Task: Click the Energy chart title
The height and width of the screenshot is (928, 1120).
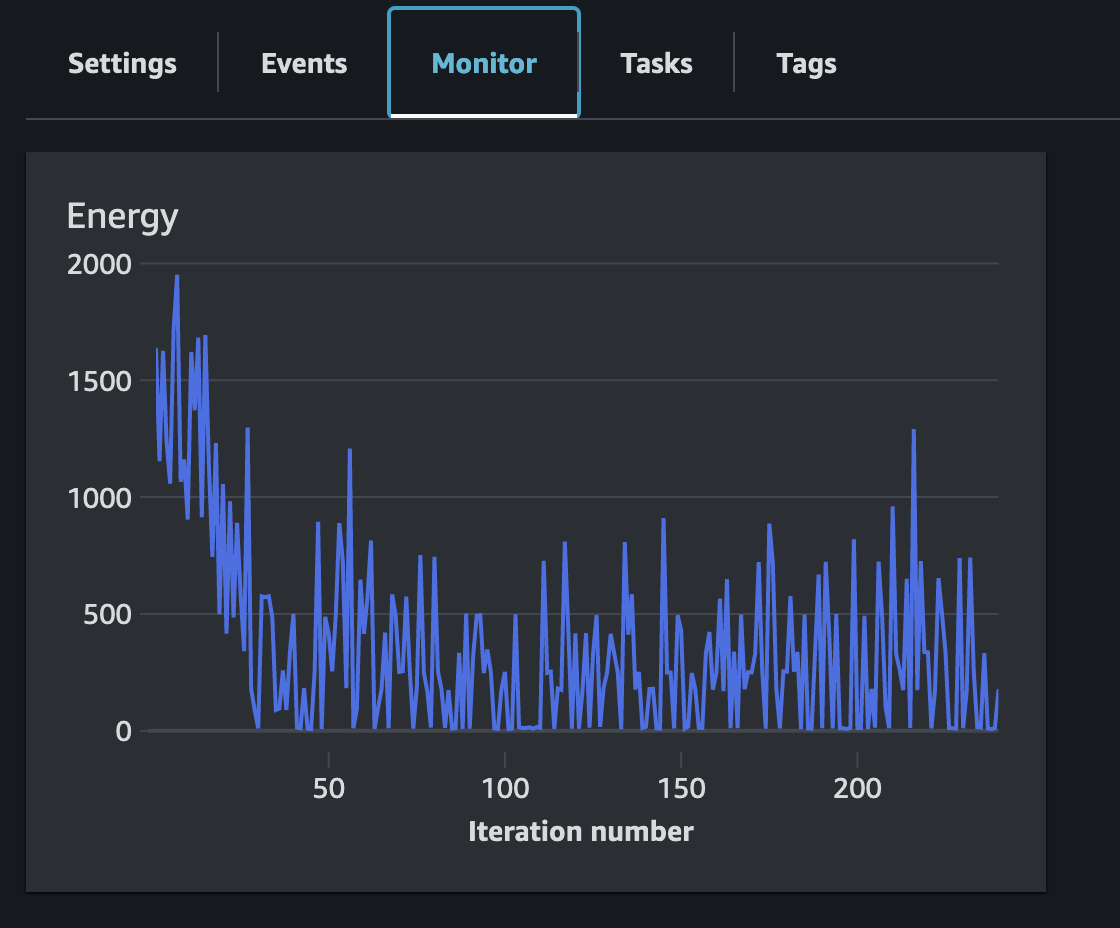Action: [x=123, y=216]
